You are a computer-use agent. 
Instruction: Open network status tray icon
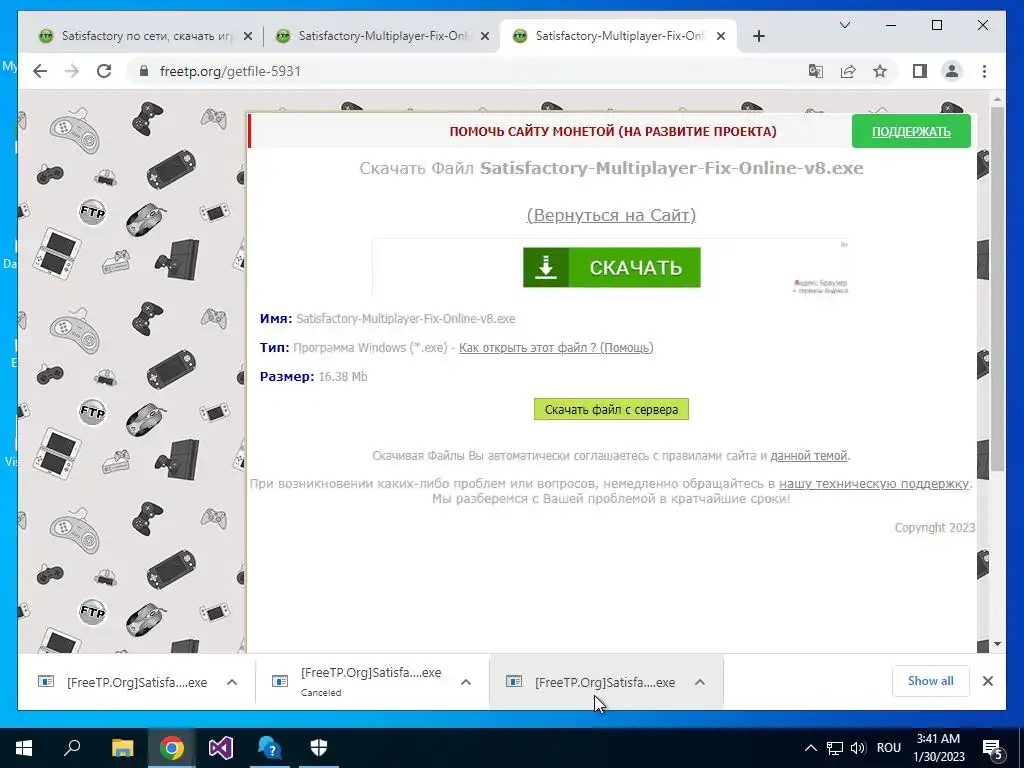835,748
